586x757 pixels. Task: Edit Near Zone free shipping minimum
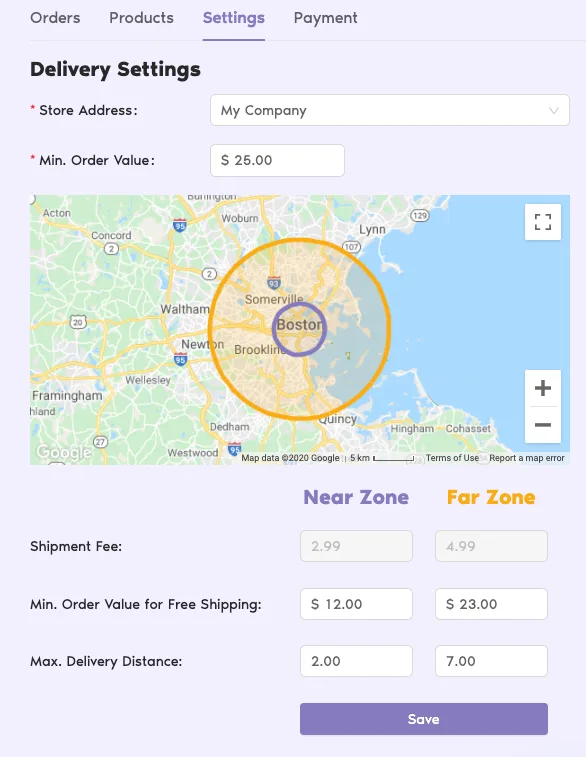point(356,604)
